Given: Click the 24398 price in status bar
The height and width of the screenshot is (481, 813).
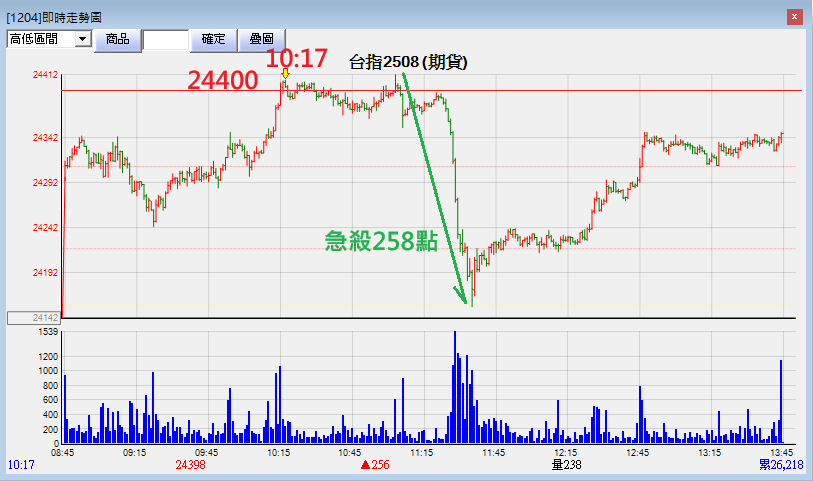Looking at the screenshot, I should (190, 465).
